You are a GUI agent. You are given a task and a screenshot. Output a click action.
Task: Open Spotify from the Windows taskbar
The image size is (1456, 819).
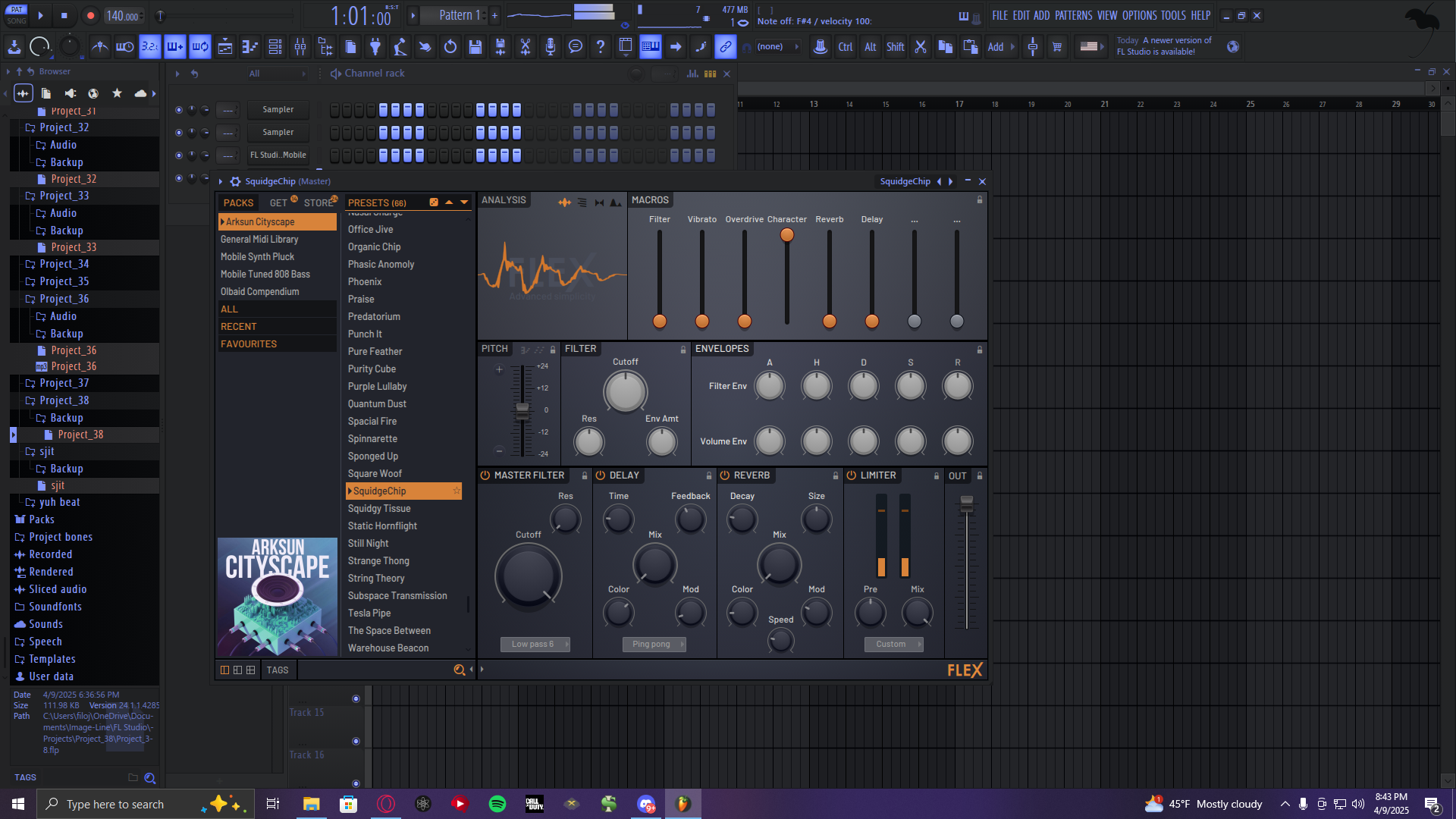coord(497,804)
